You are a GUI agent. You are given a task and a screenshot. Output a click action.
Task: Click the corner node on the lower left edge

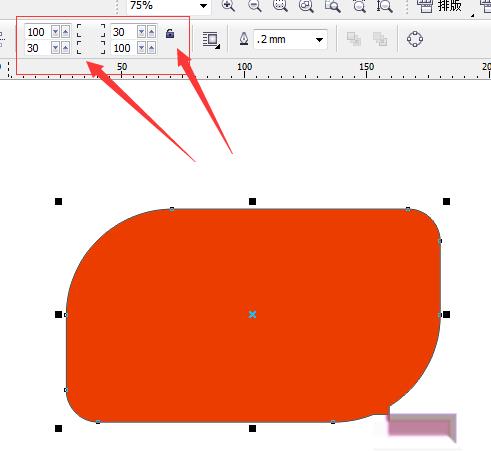[66, 390]
